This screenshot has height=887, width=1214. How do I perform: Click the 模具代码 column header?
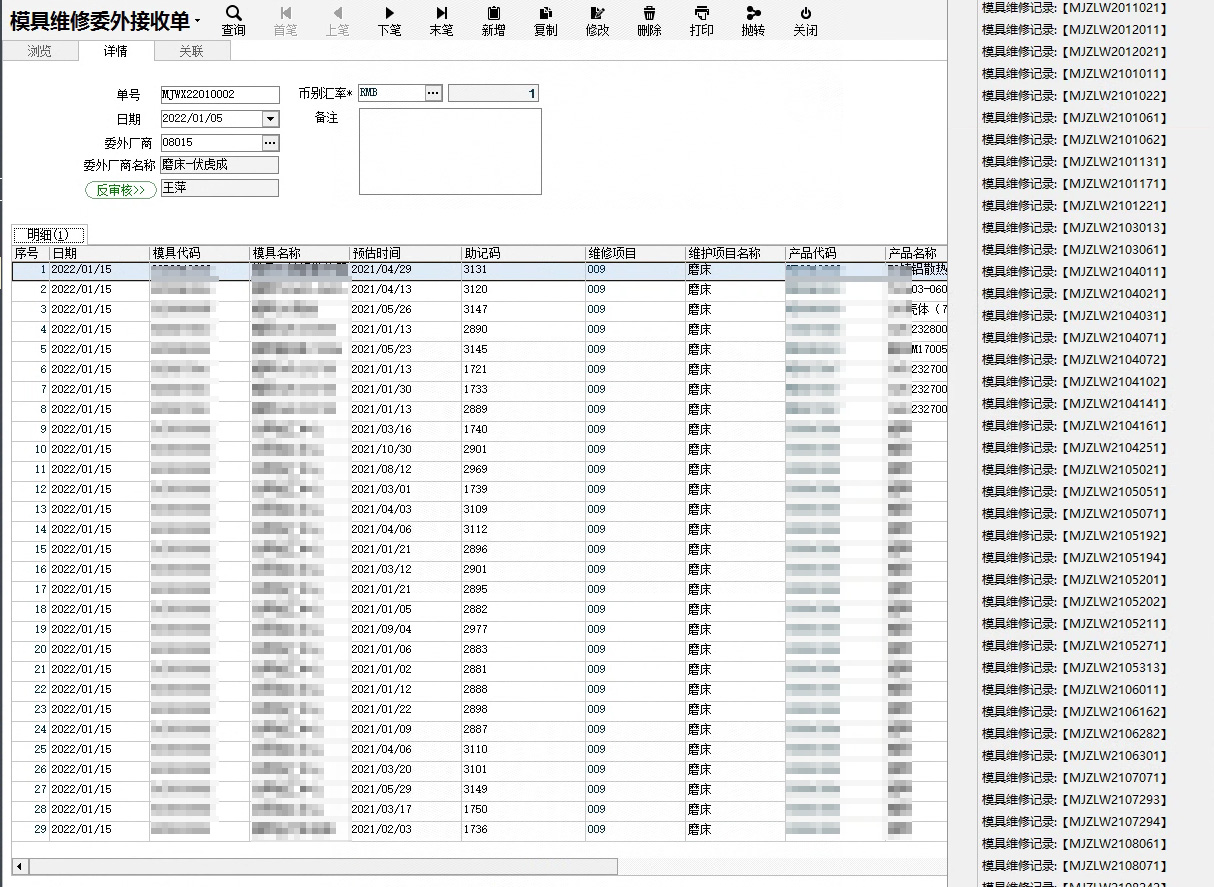pos(200,253)
